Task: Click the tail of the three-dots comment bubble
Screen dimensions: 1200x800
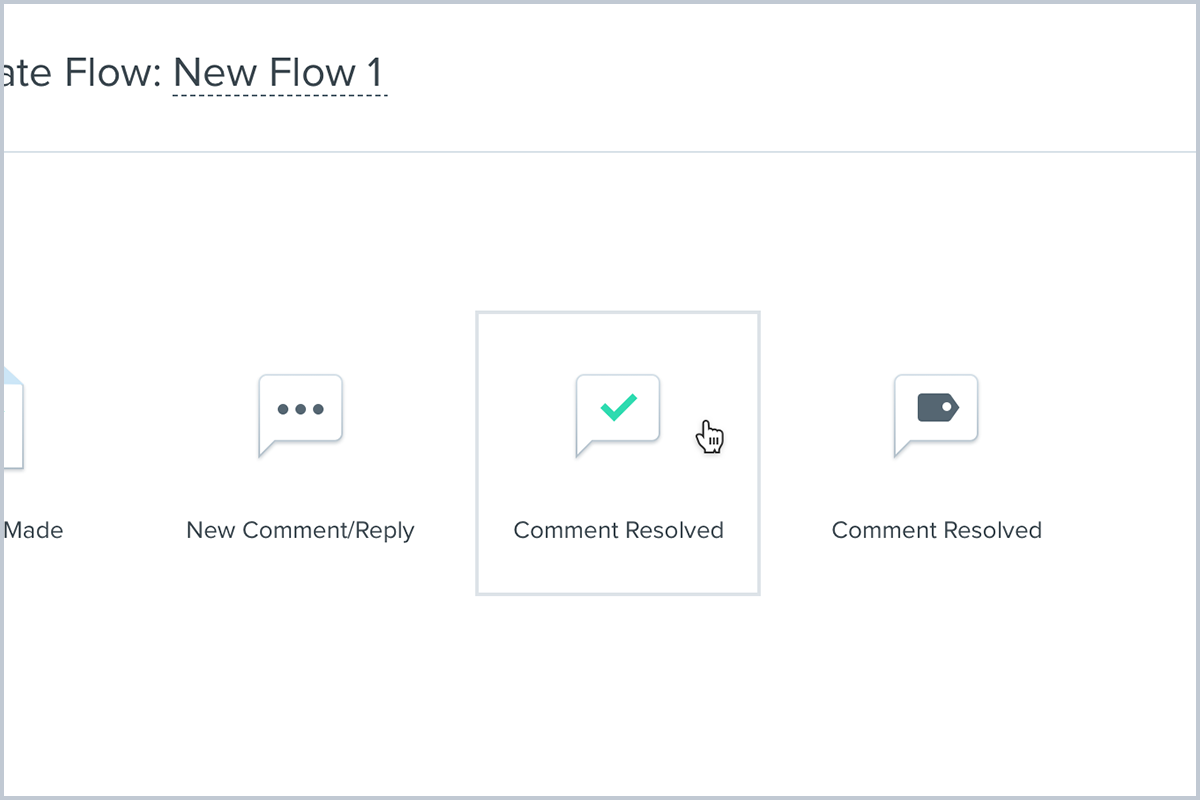Action: coord(263,449)
